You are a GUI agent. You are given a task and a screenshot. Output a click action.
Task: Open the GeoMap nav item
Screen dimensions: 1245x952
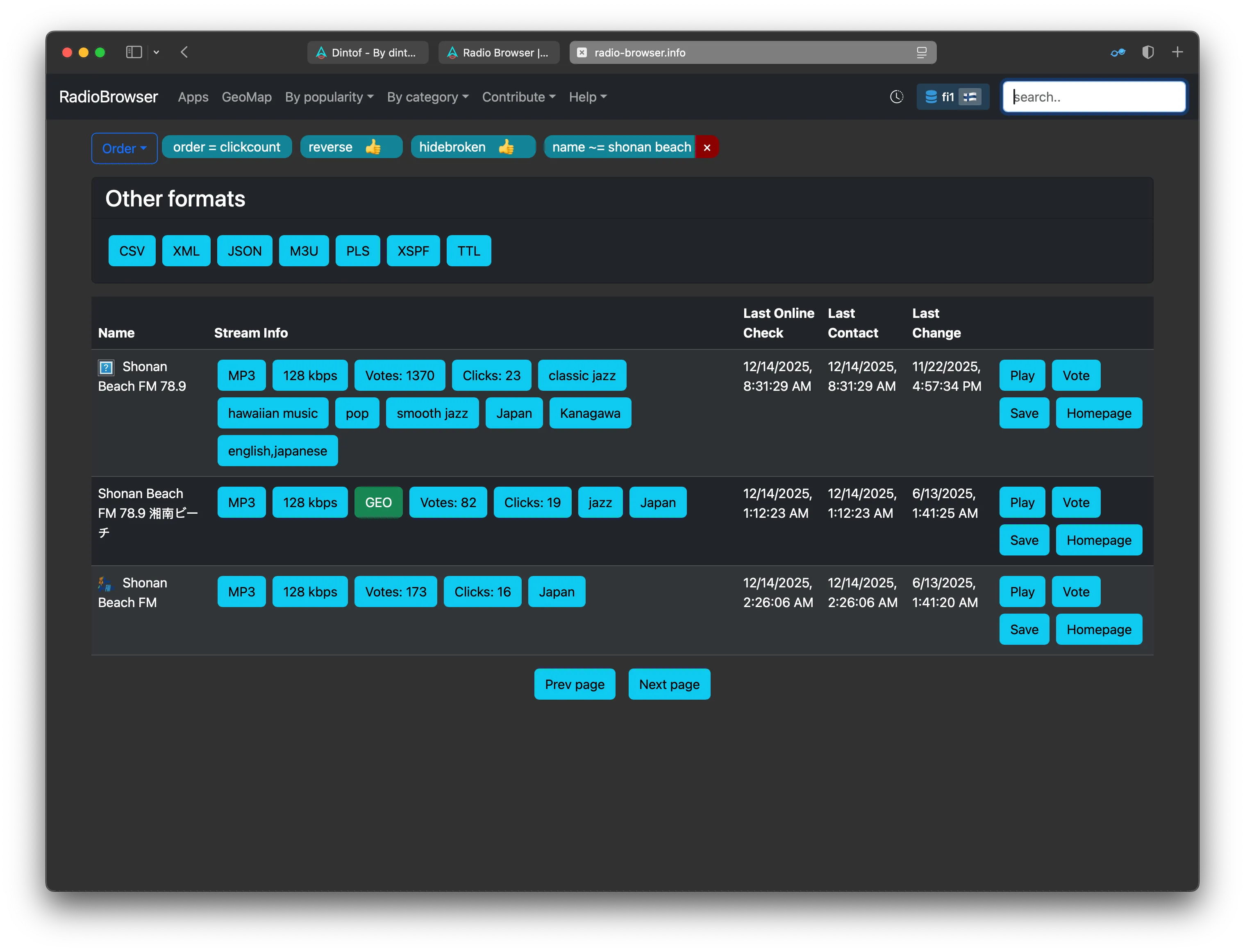pos(246,97)
